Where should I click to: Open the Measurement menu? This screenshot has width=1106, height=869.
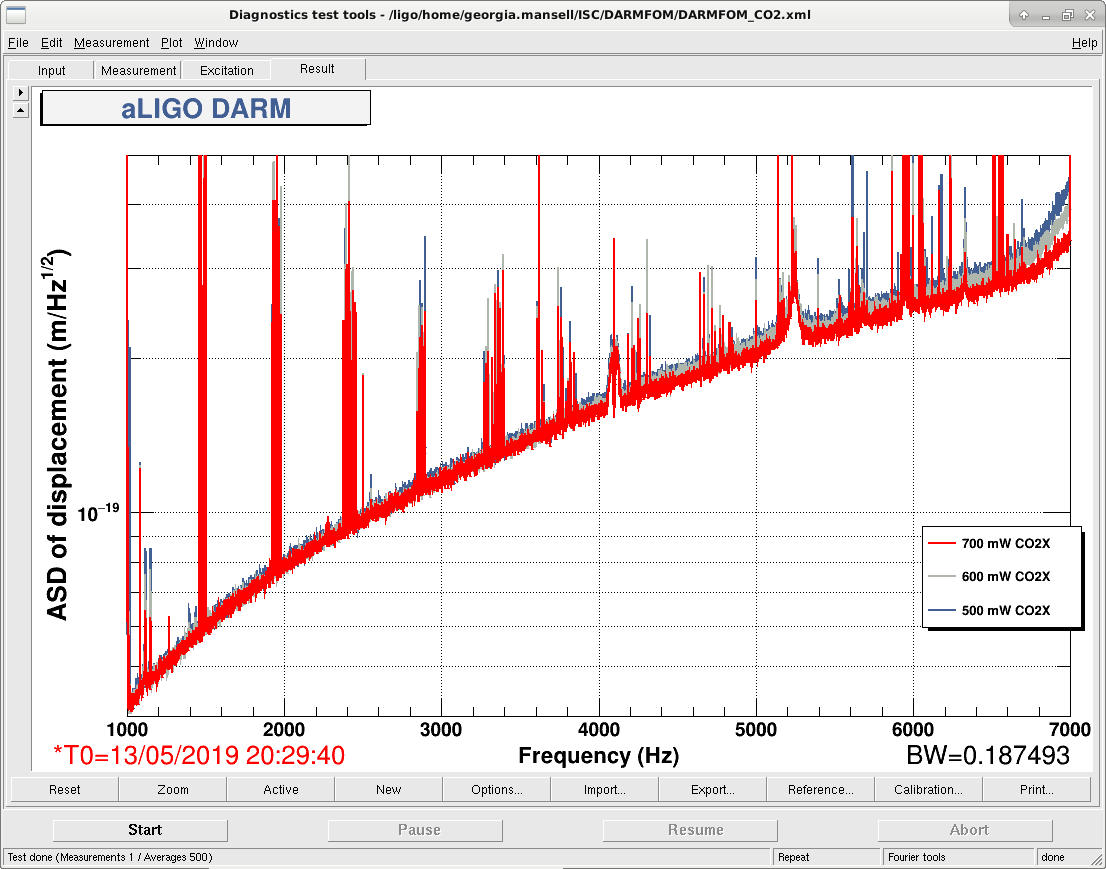[x=111, y=43]
